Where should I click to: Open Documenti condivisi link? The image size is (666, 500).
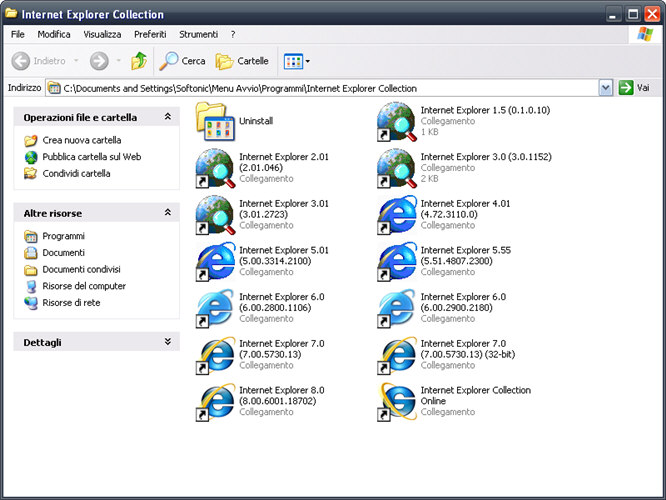(x=82, y=269)
